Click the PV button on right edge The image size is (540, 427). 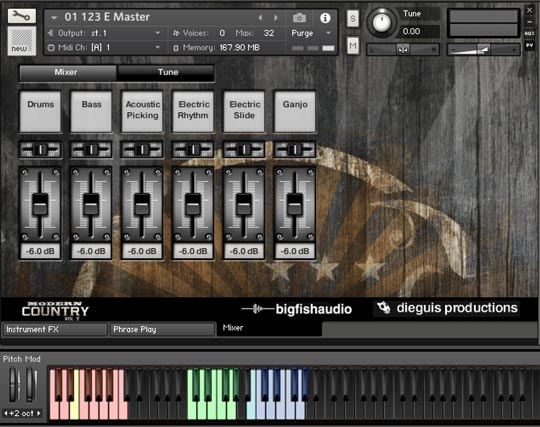click(x=529, y=45)
